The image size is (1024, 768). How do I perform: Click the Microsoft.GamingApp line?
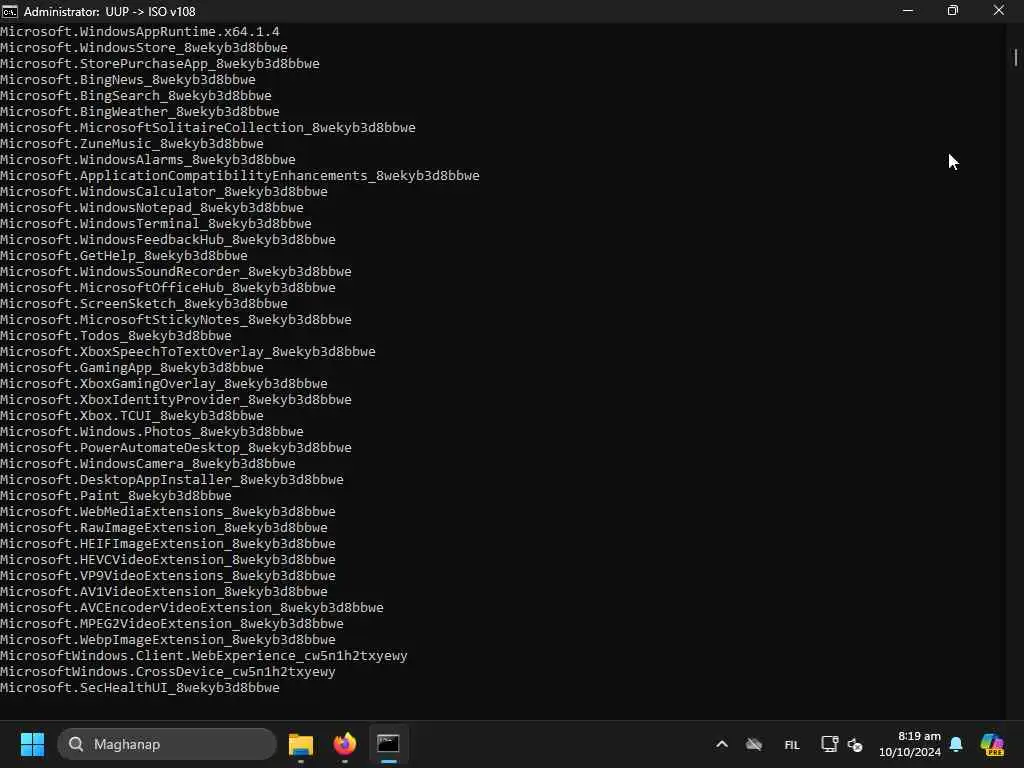pos(132,368)
